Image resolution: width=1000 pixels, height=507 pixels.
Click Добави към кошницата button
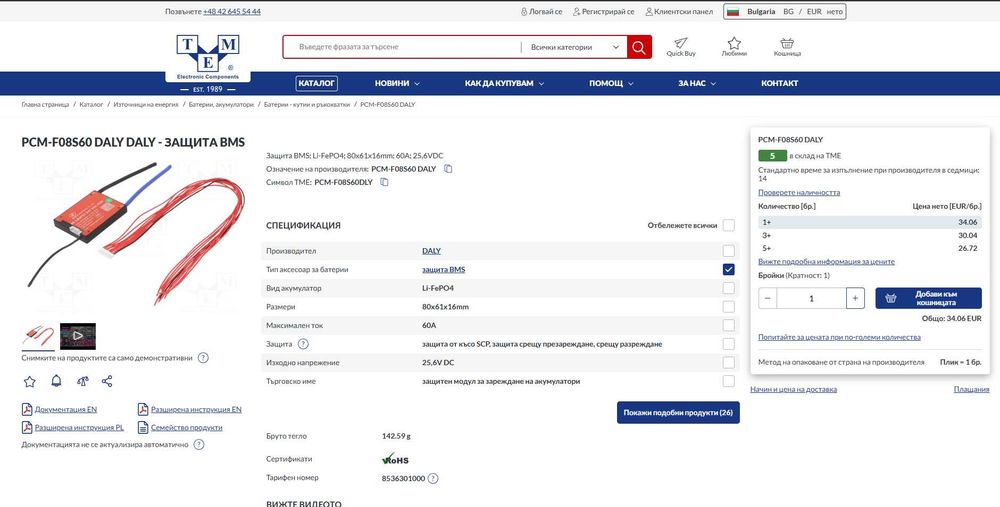(928, 298)
